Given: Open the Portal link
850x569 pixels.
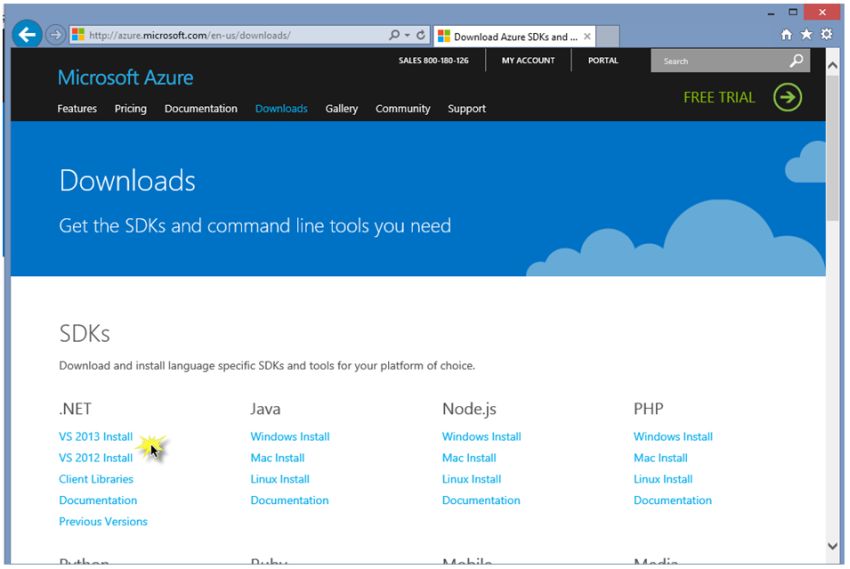Looking at the screenshot, I should coord(603,60).
